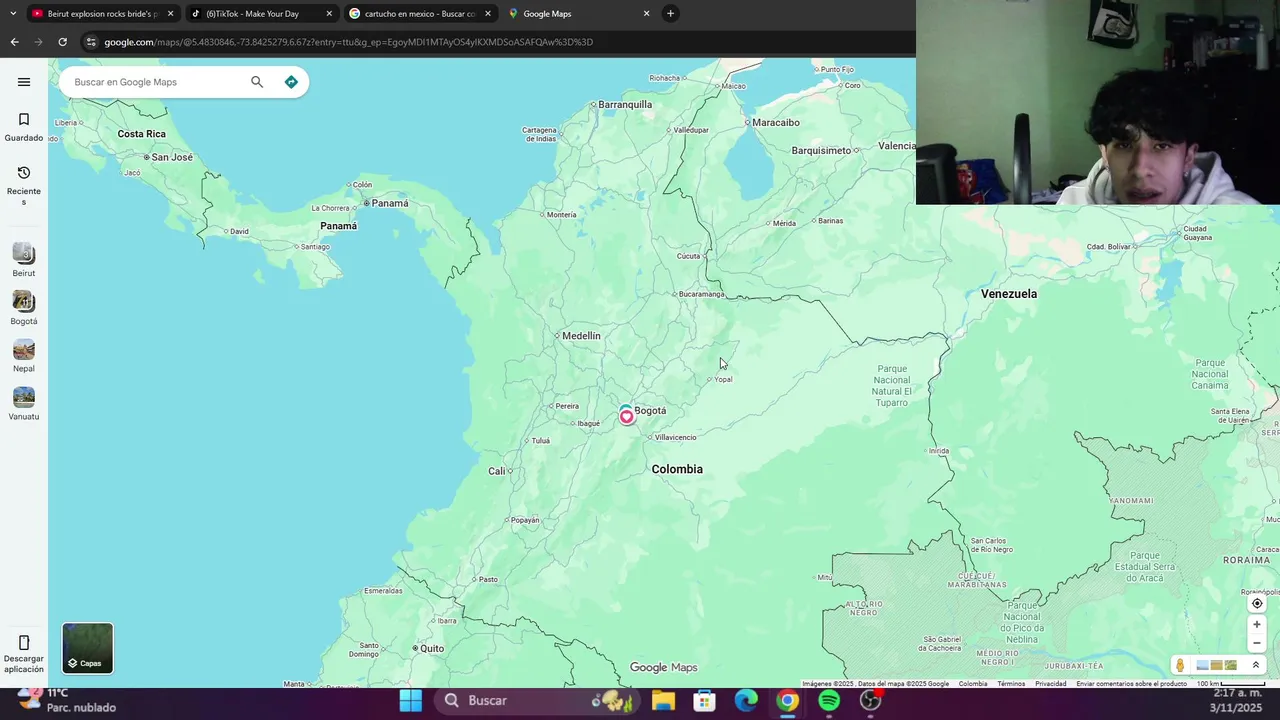Click the Cali city label
The image size is (1280, 720).
(x=497, y=471)
